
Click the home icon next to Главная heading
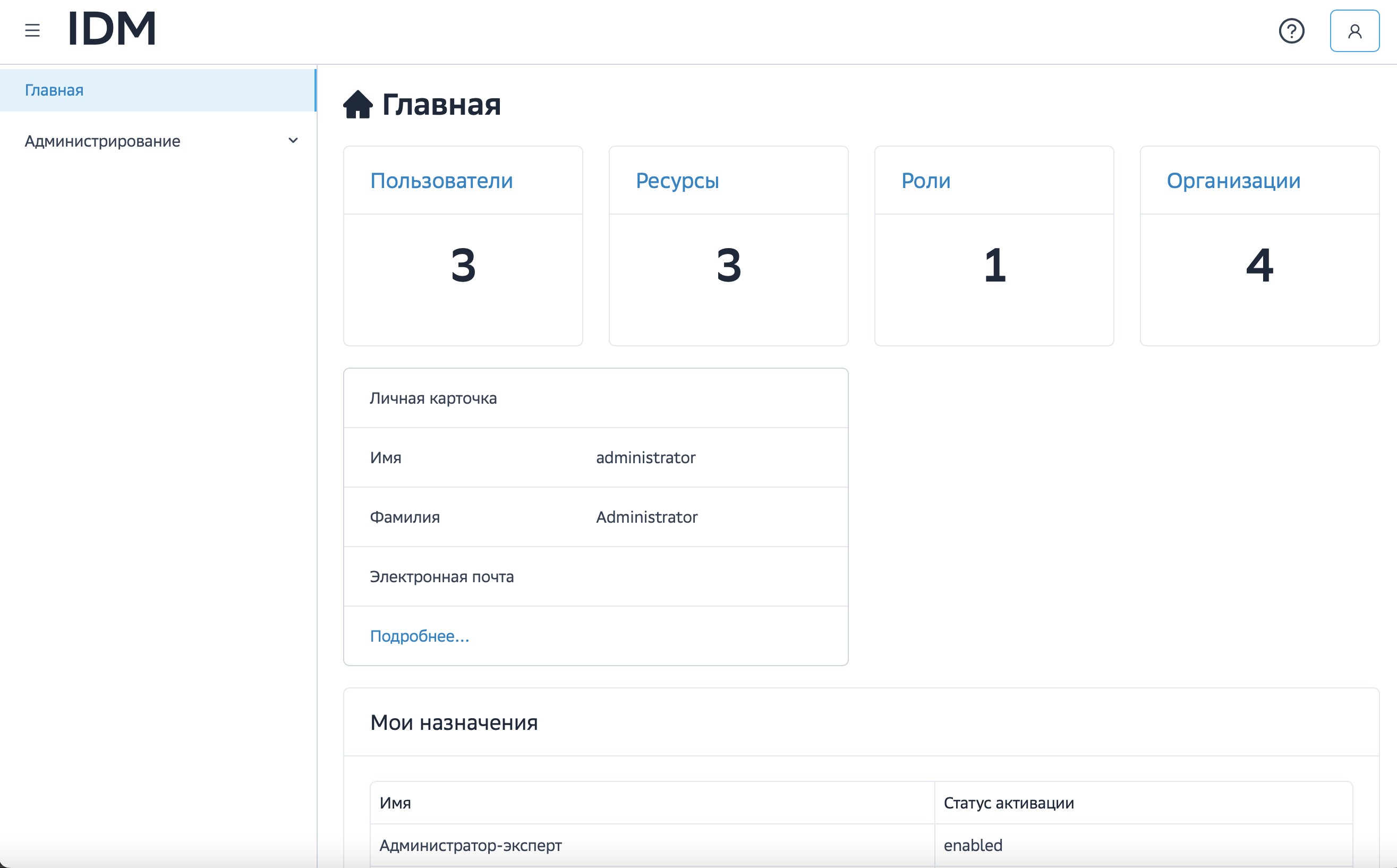[357, 104]
